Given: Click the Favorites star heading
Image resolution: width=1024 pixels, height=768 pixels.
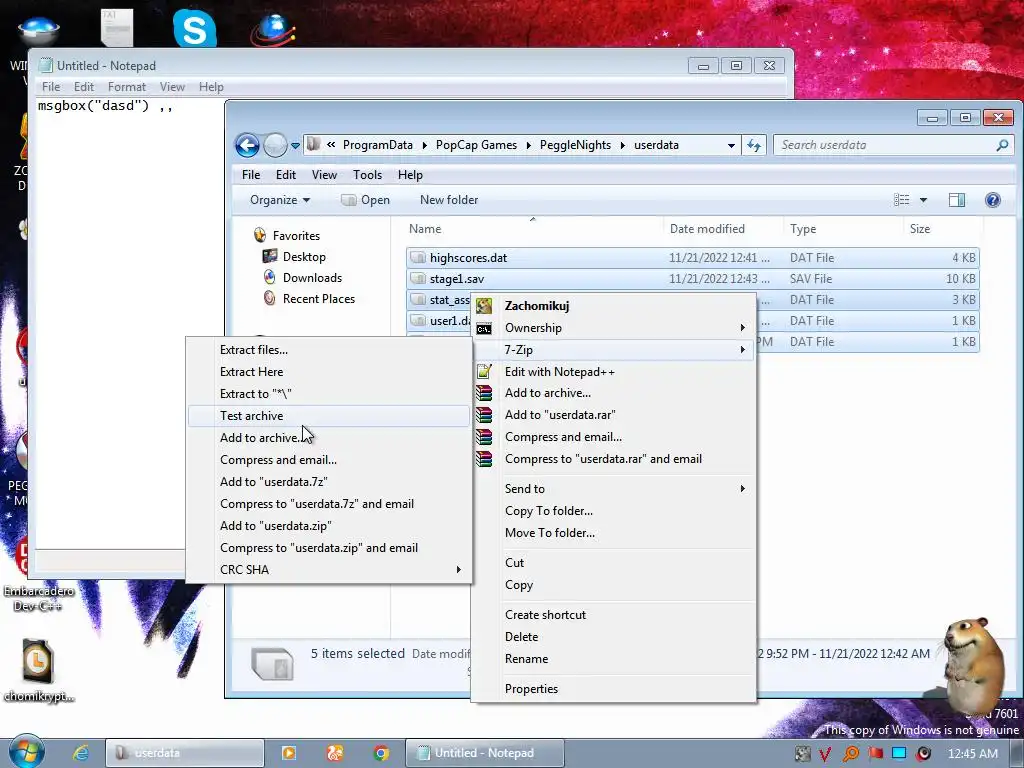Looking at the screenshot, I should [287, 235].
